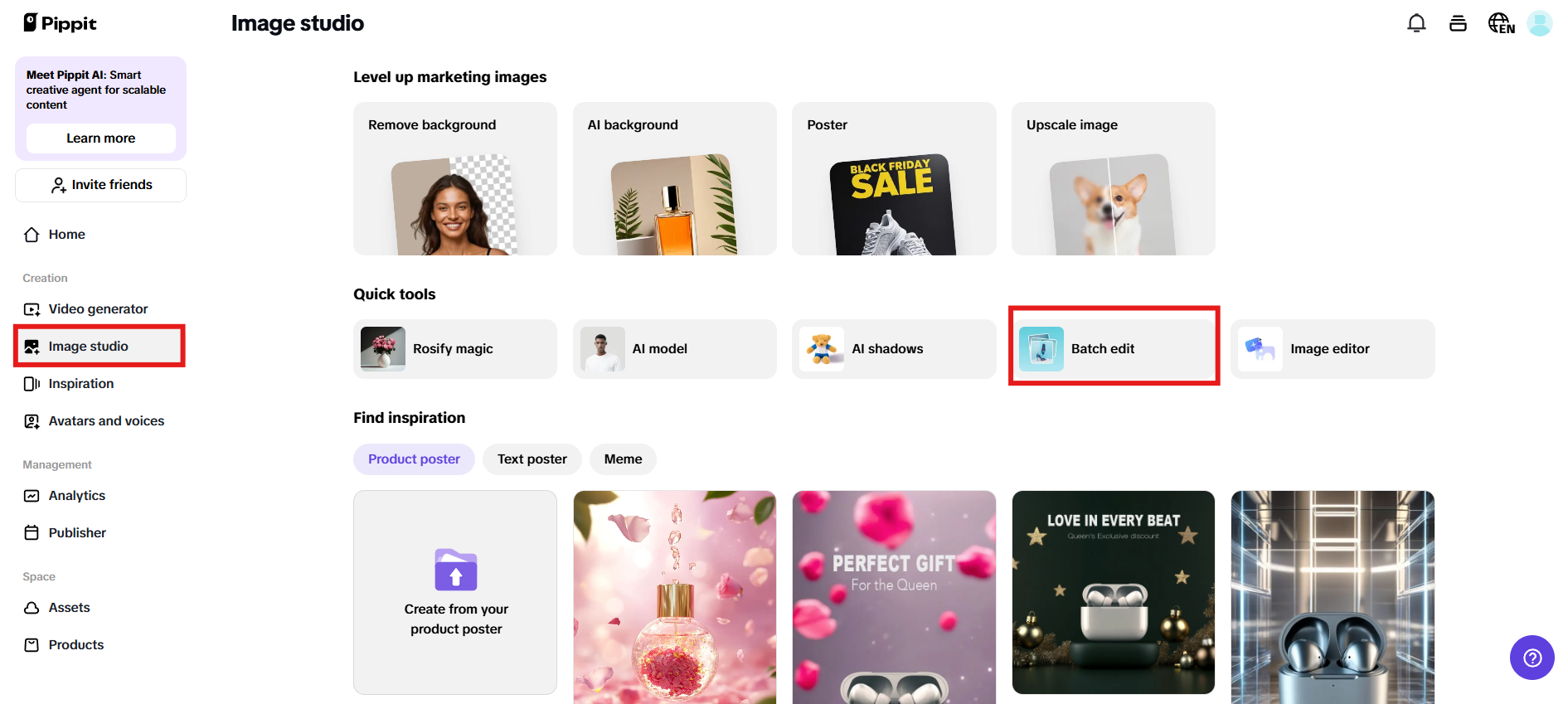Click Create from your product poster
This screenshot has width=1568, height=704.
point(455,592)
